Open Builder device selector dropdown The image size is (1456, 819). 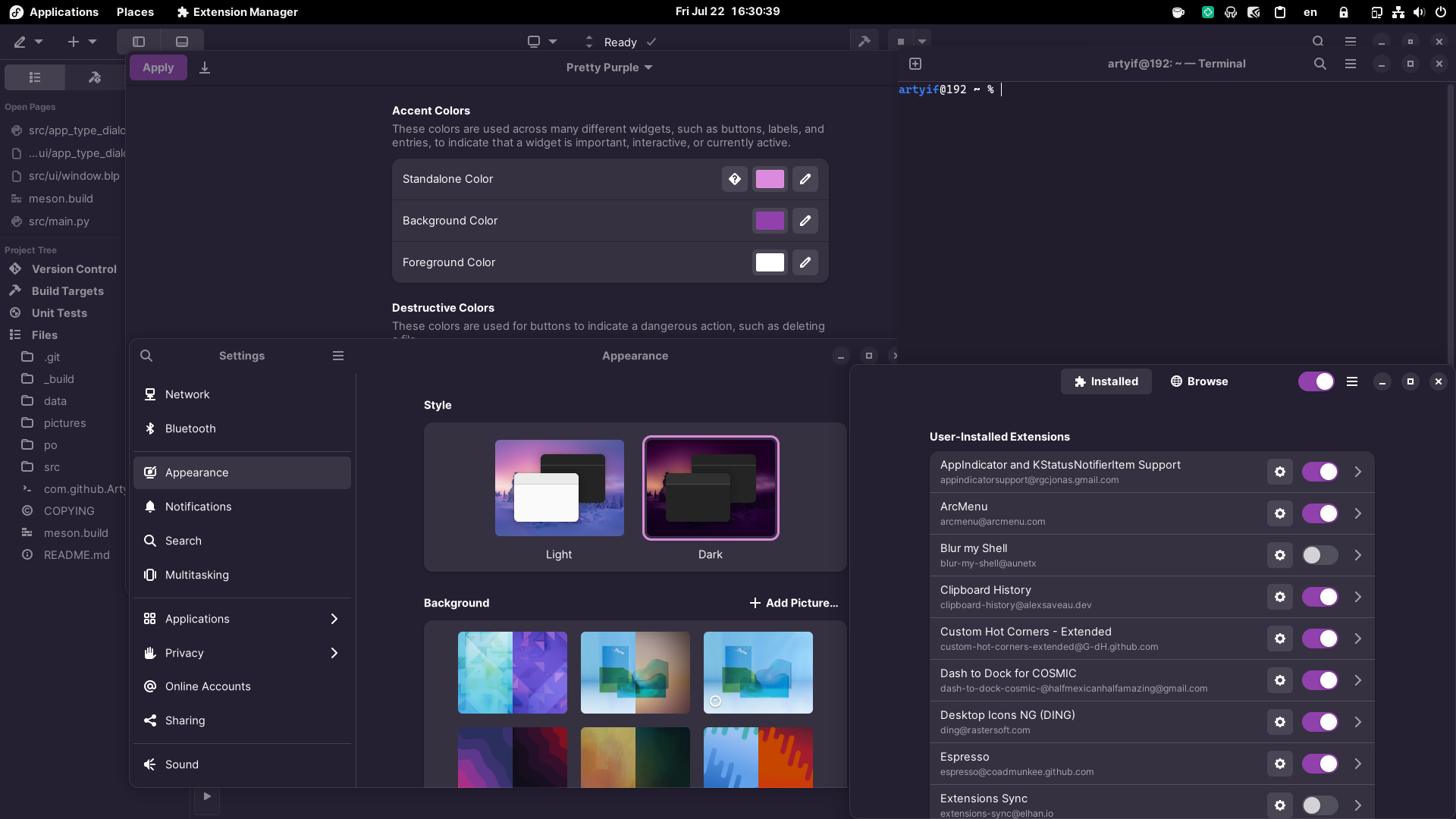542,42
